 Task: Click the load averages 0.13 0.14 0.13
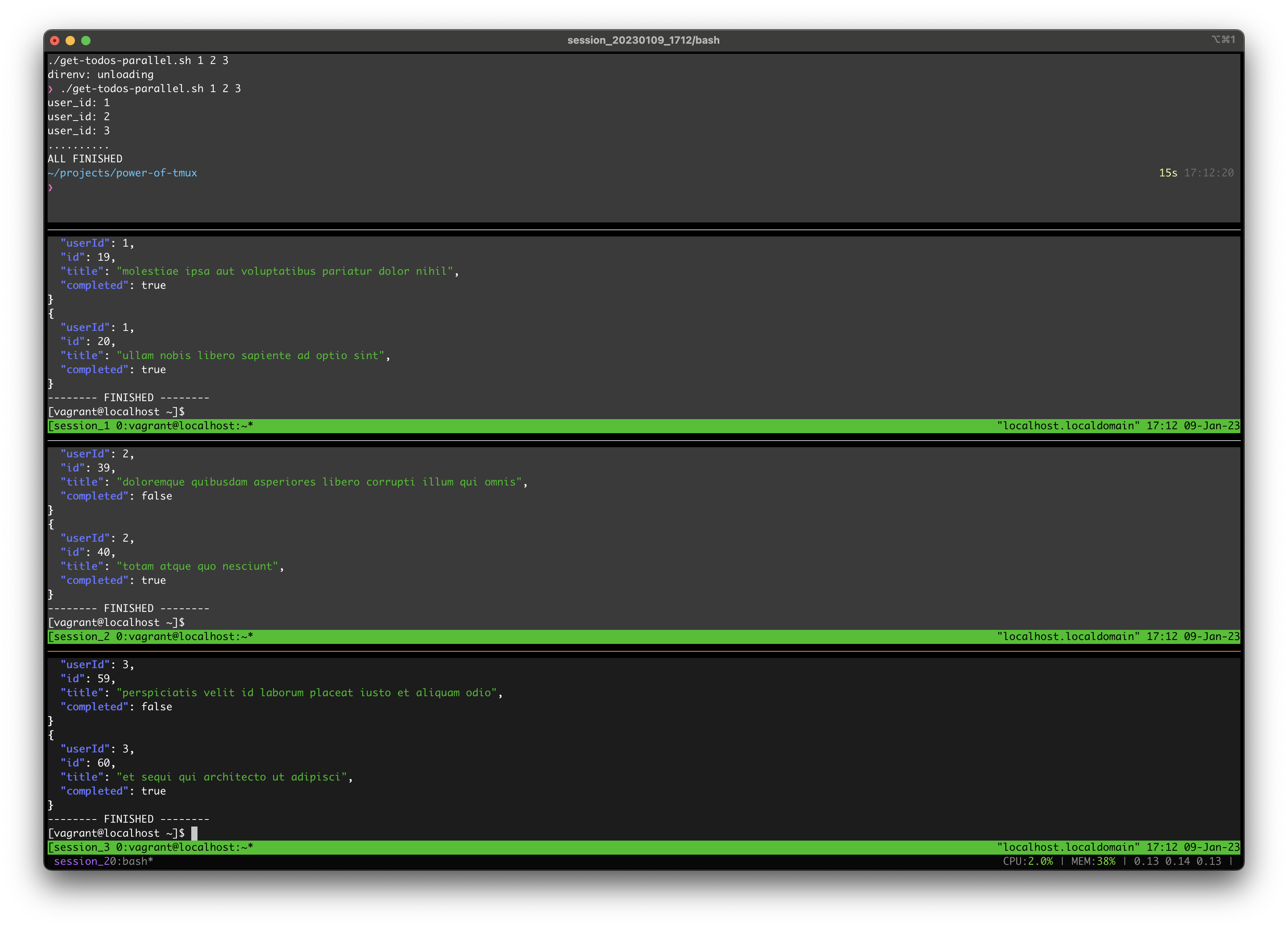tap(1177, 862)
